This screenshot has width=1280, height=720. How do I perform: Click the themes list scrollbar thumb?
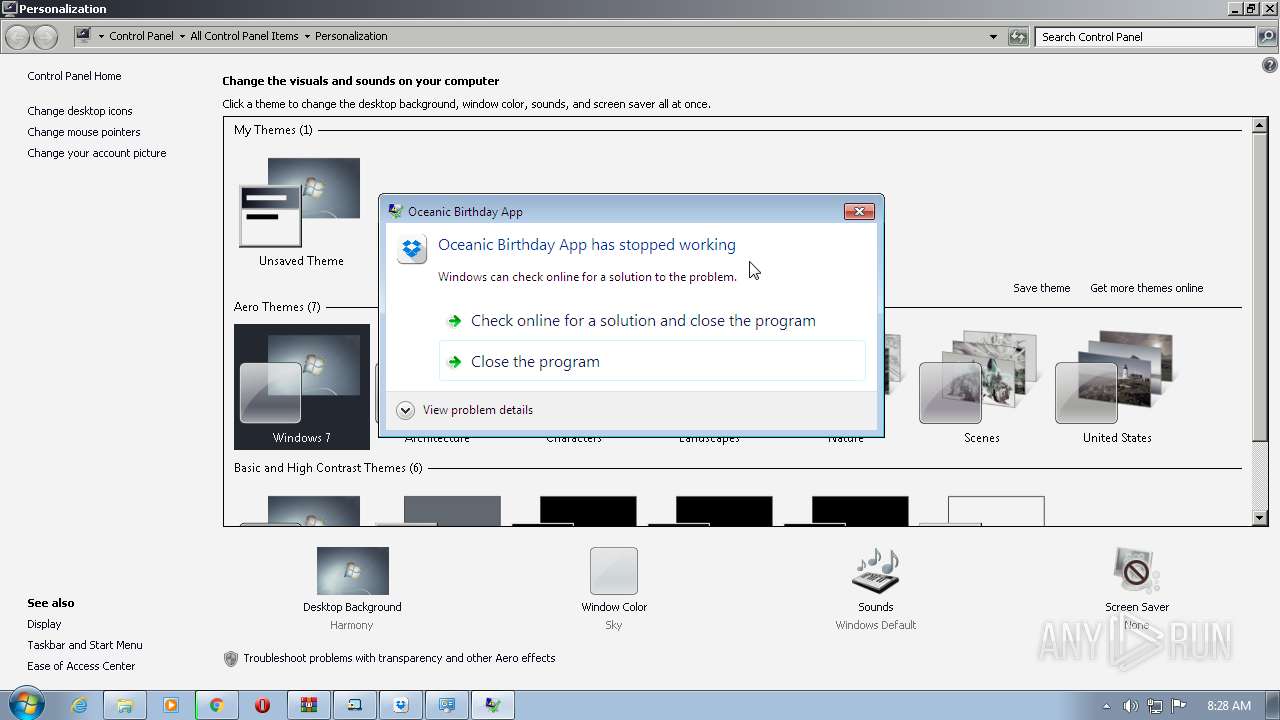(x=1260, y=286)
